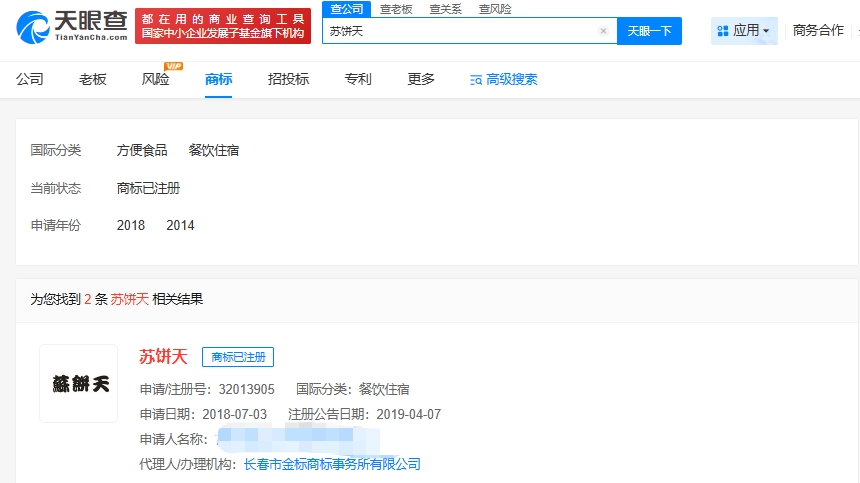Click the TianYanCha logo
This screenshot has width=860, height=483.
(72, 28)
